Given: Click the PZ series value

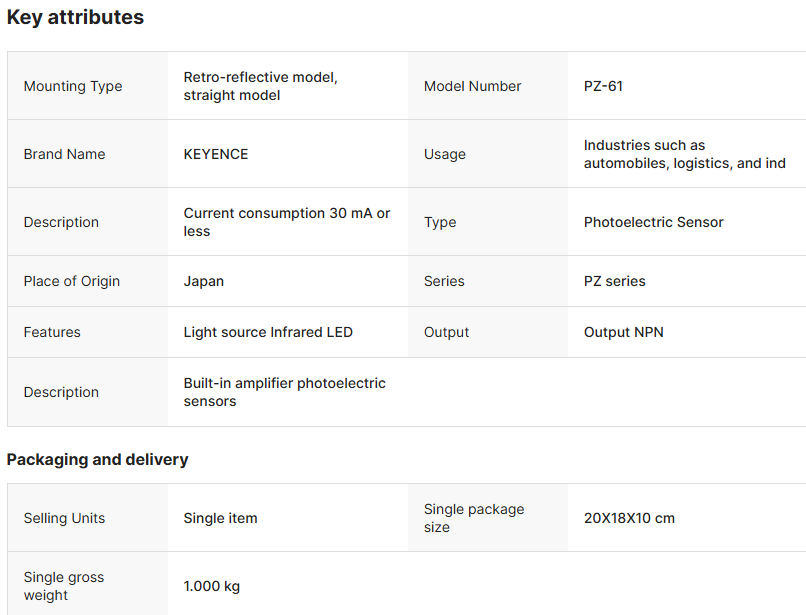Looking at the screenshot, I should click(x=614, y=281).
